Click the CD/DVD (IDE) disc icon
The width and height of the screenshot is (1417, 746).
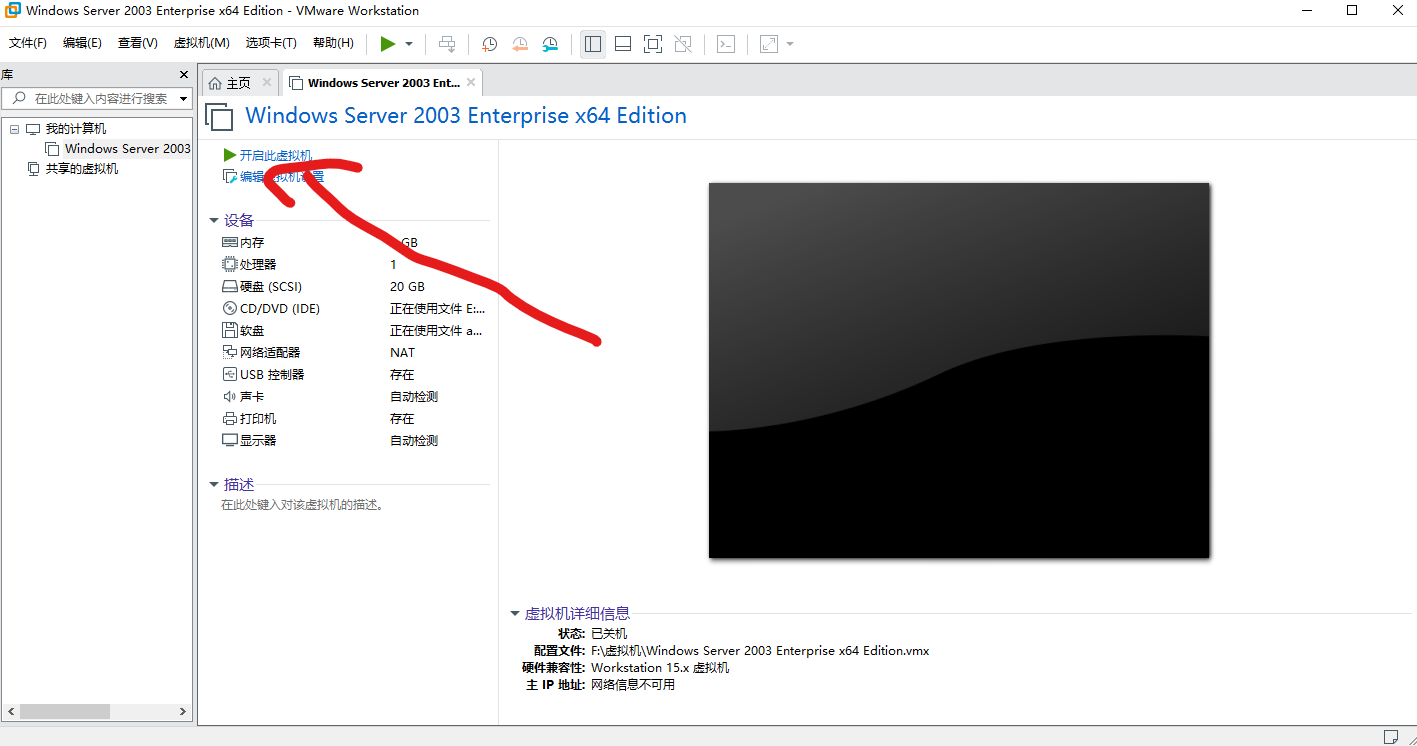230,309
